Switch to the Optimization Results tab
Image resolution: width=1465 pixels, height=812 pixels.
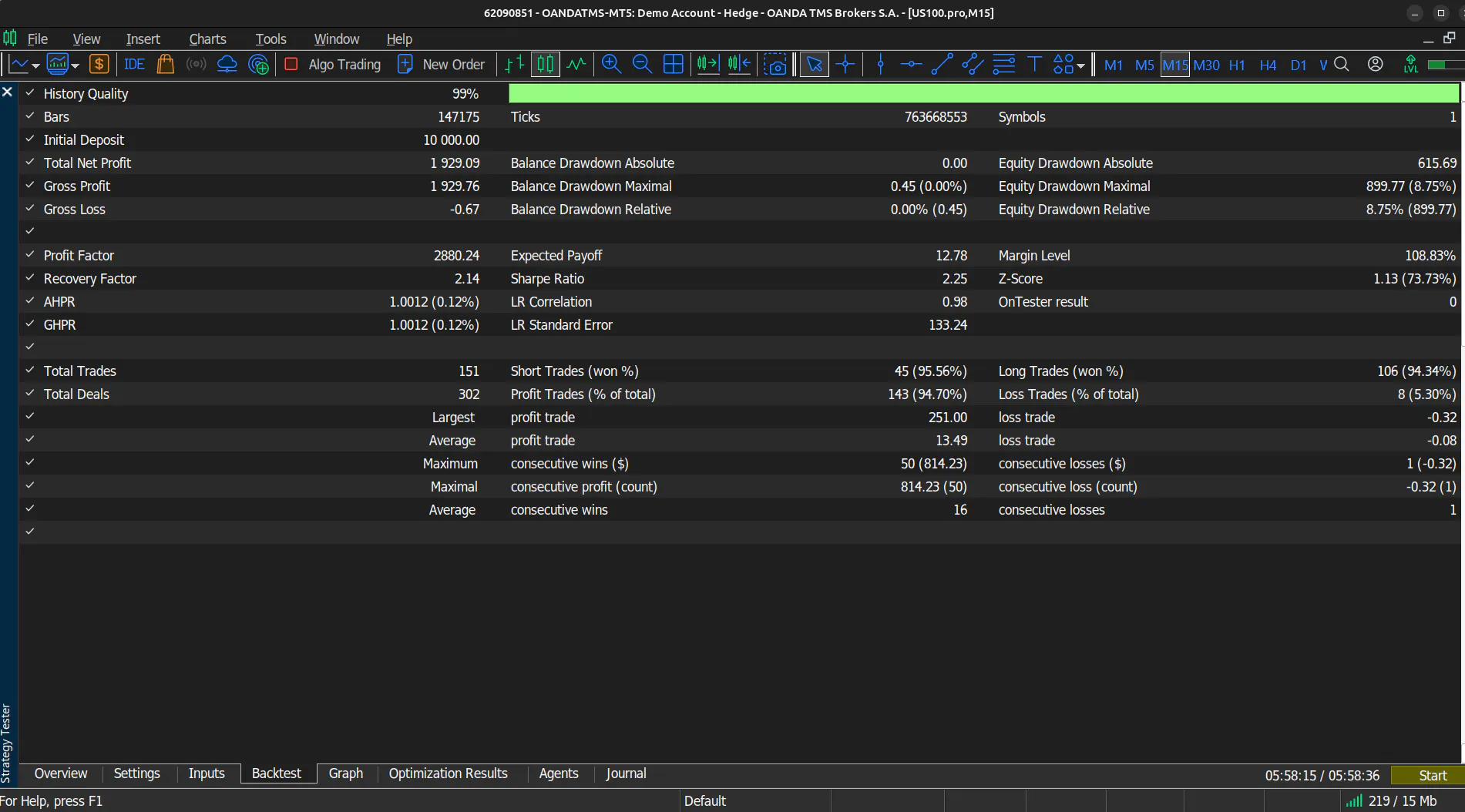tap(448, 773)
